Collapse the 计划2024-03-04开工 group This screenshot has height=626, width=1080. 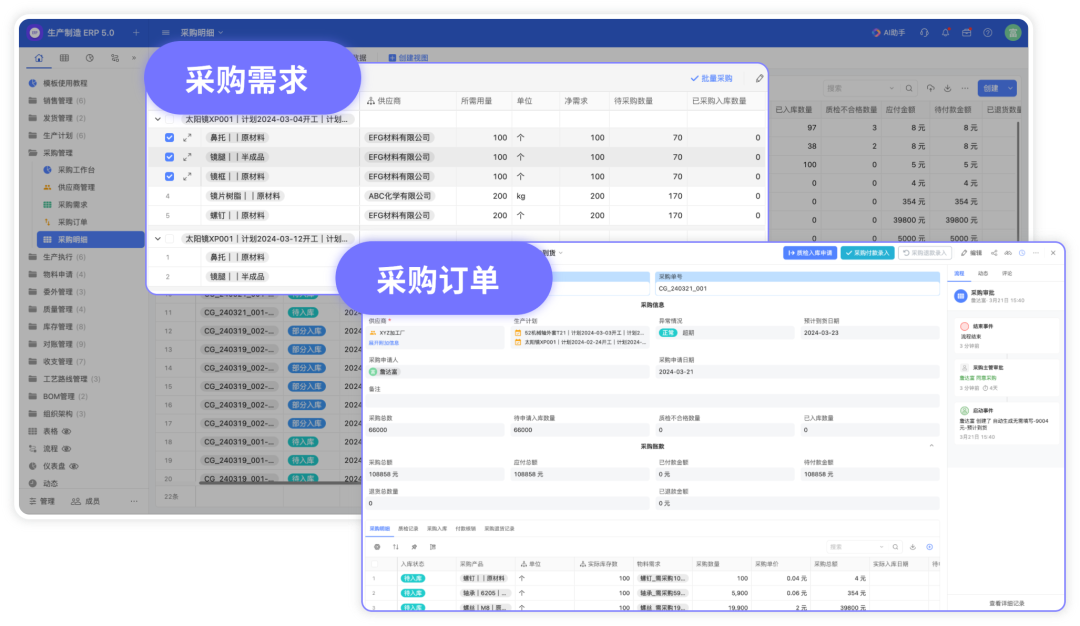click(x=158, y=119)
